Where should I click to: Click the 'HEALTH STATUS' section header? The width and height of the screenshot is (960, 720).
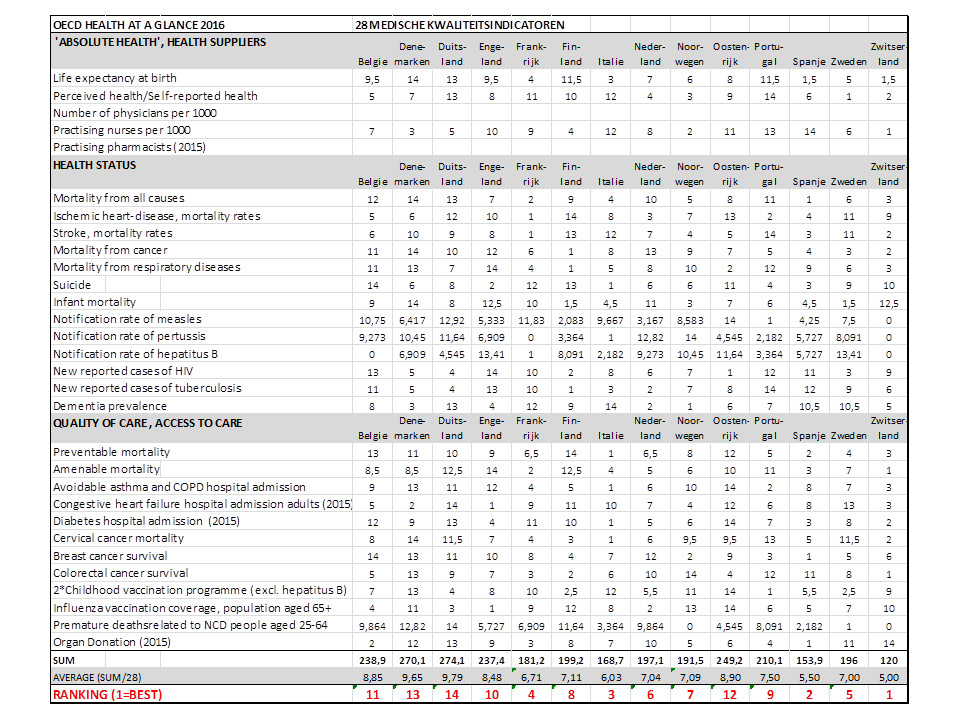(x=95, y=165)
